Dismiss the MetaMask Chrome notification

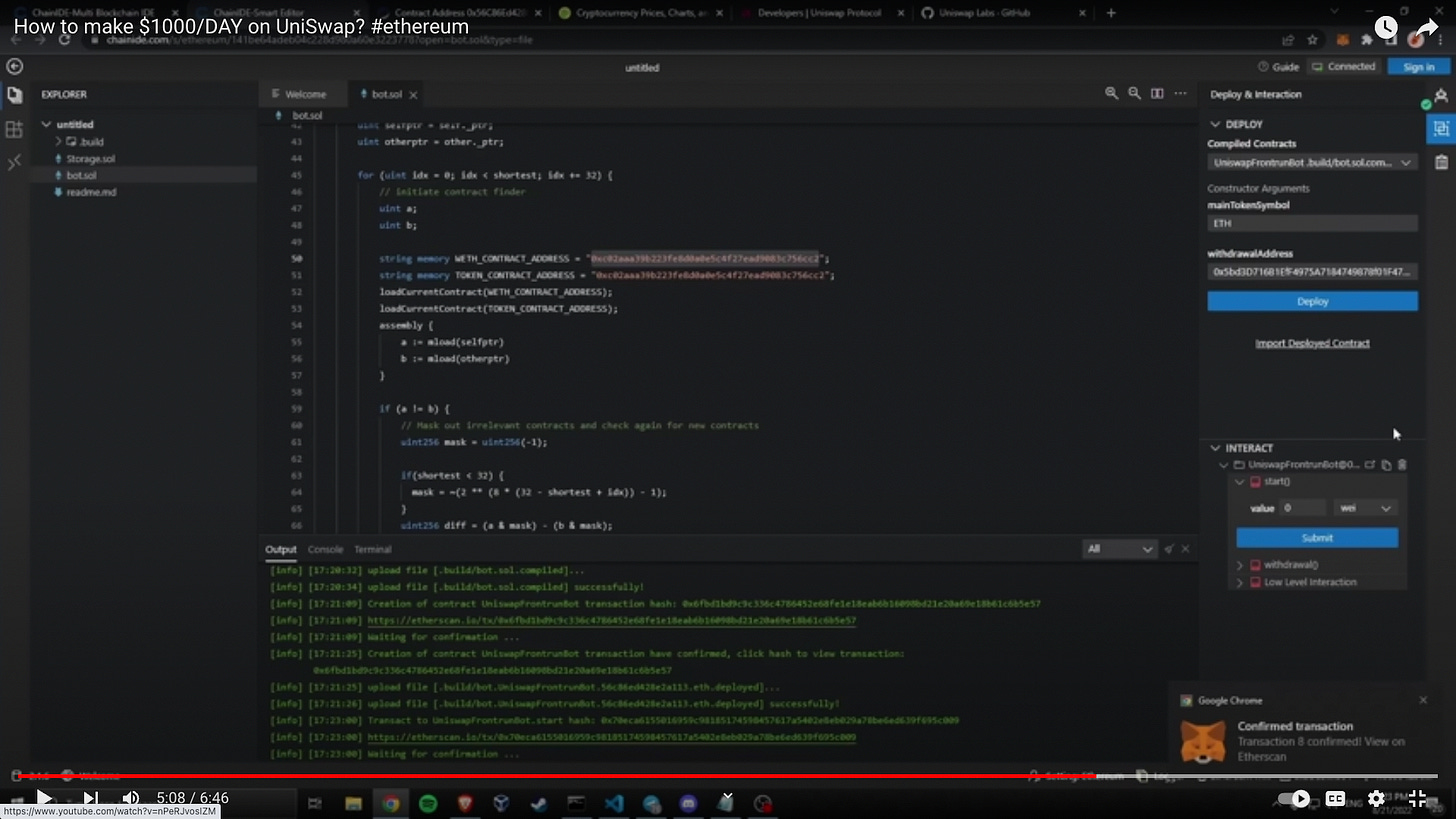[x=1423, y=700]
